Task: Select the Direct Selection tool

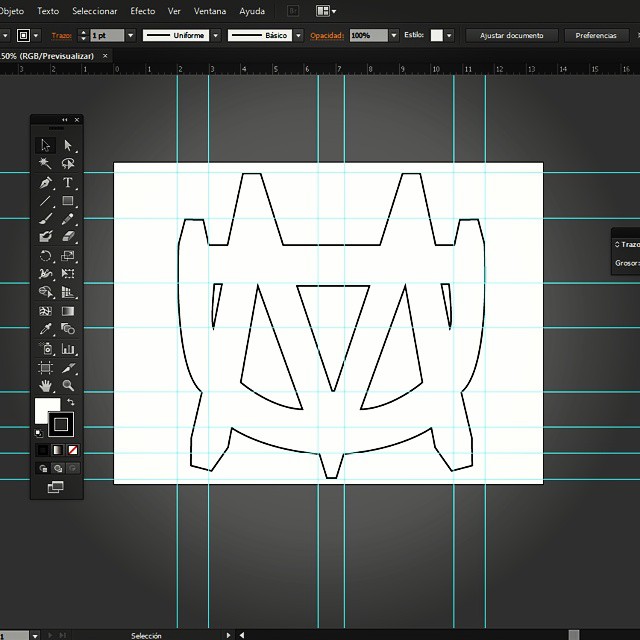Action: [68, 145]
